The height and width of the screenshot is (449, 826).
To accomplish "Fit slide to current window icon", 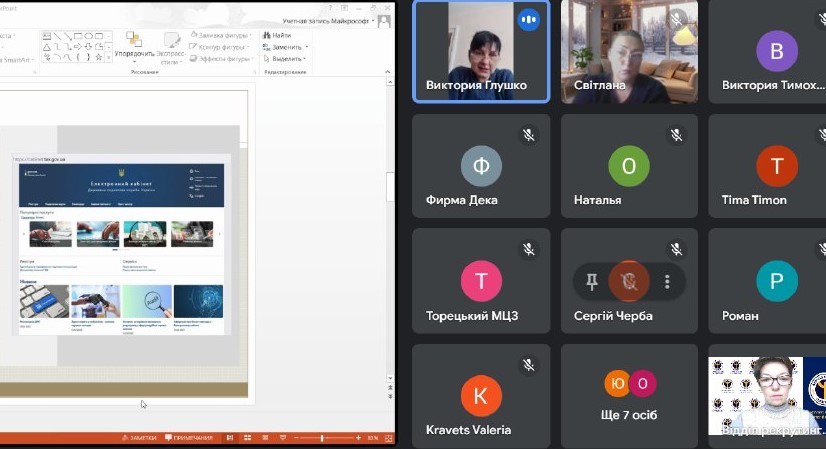I will pos(388,438).
